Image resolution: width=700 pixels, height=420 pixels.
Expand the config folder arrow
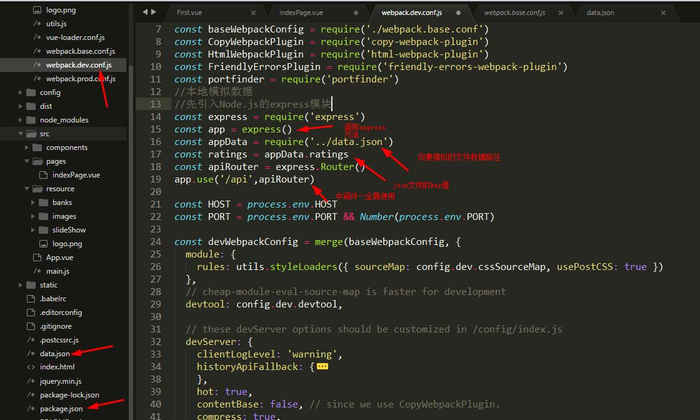20,93
